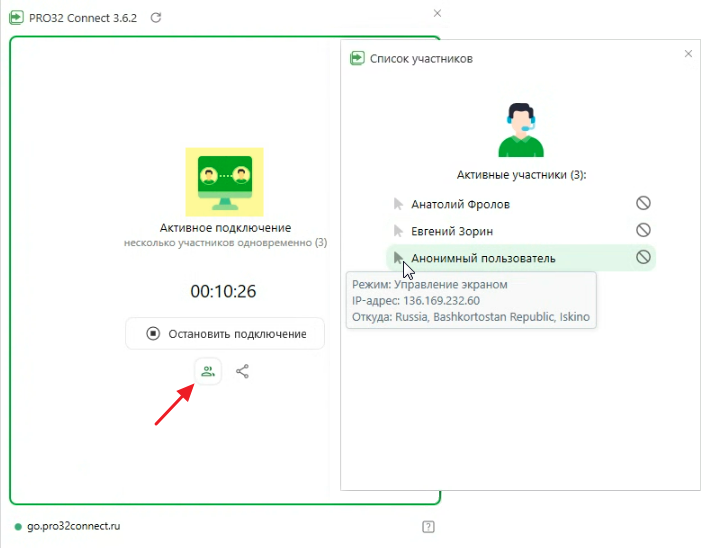Block participant Анатолий Фролов
Screen dimensions: 701x548
[643, 204]
